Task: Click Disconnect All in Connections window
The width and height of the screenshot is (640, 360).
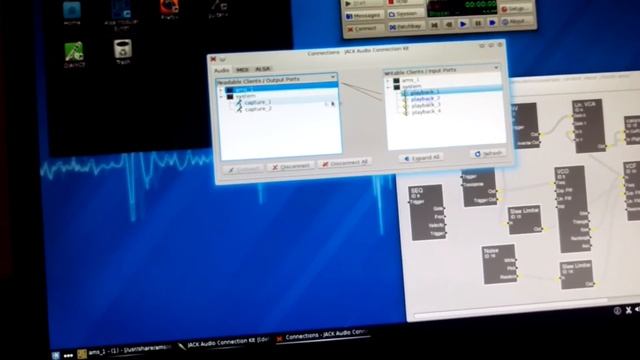Action: click(344, 163)
